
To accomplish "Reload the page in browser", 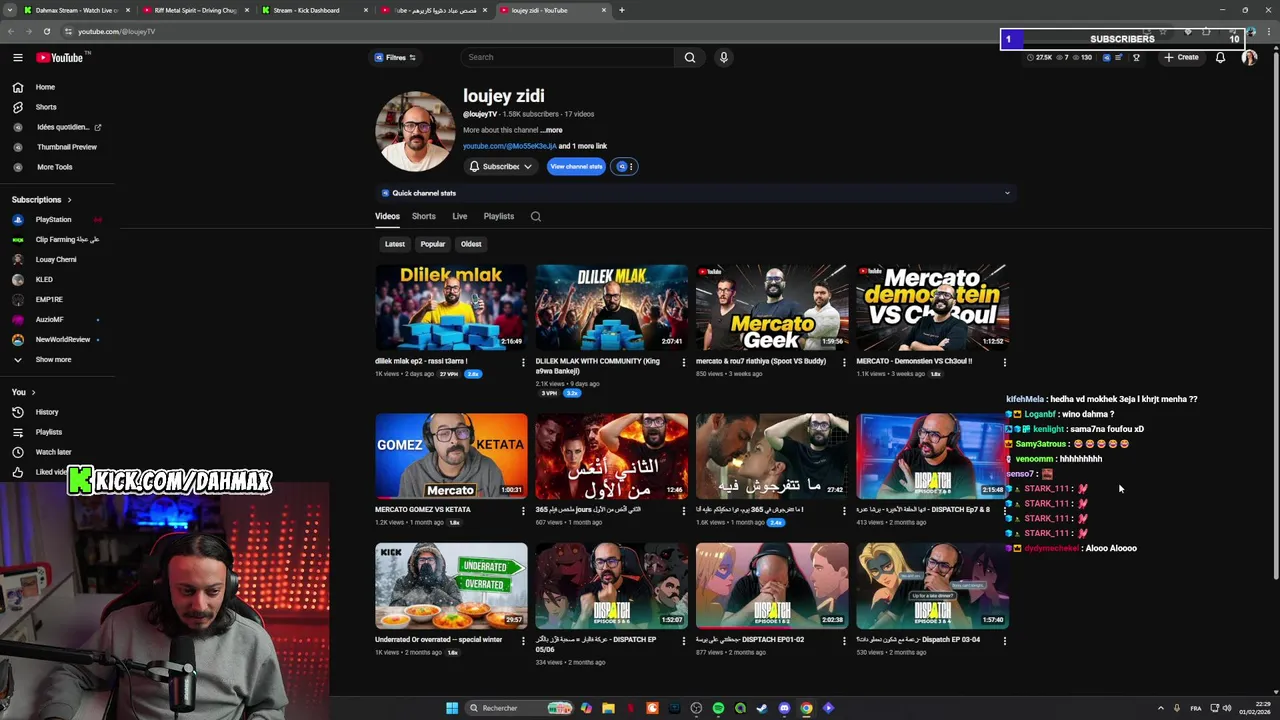I will click(x=46, y=31).
